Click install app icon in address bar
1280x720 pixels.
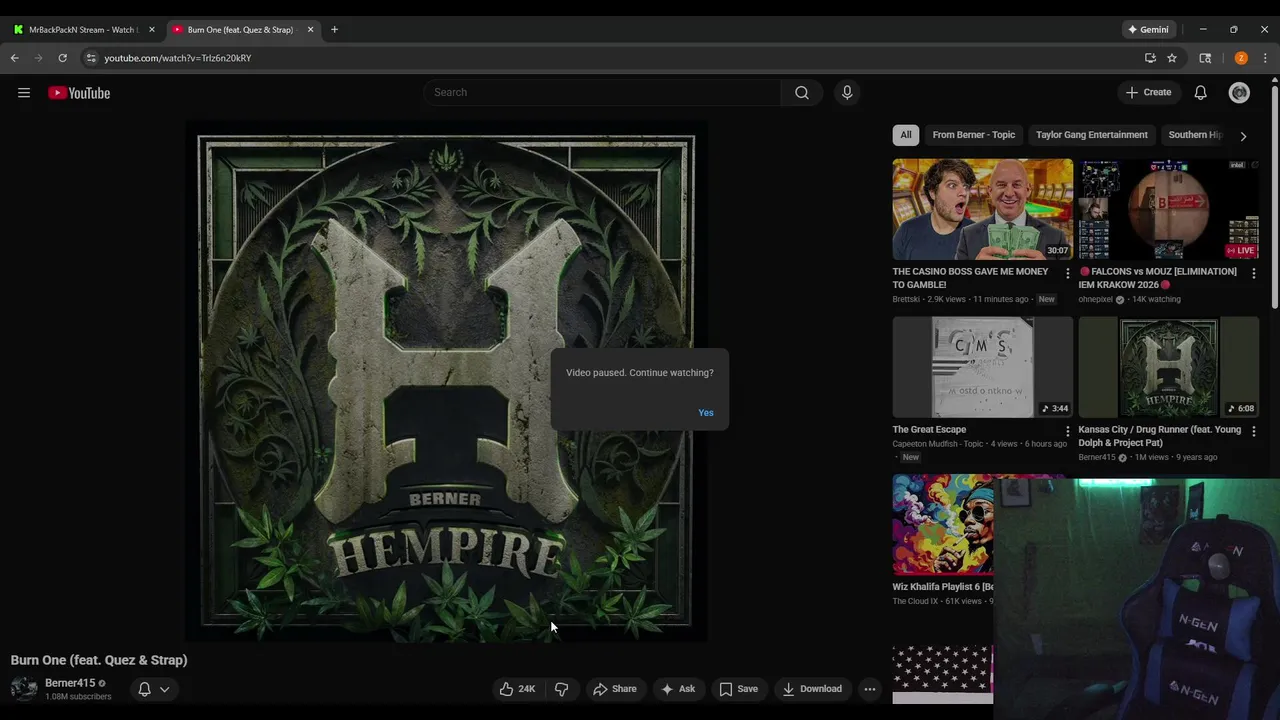(1150, 58)
